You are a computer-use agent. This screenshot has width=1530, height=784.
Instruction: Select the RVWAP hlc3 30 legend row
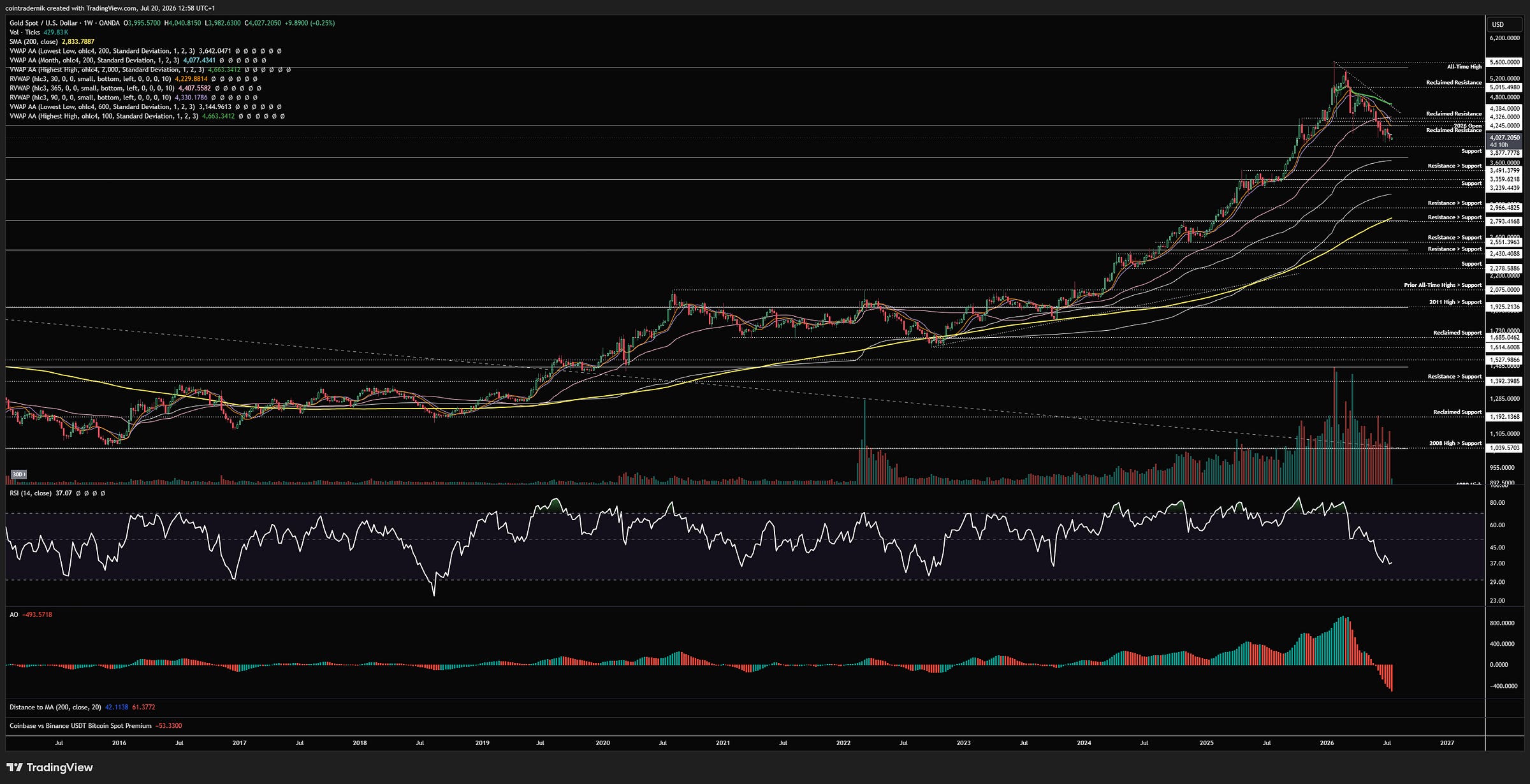pos(134,79)
